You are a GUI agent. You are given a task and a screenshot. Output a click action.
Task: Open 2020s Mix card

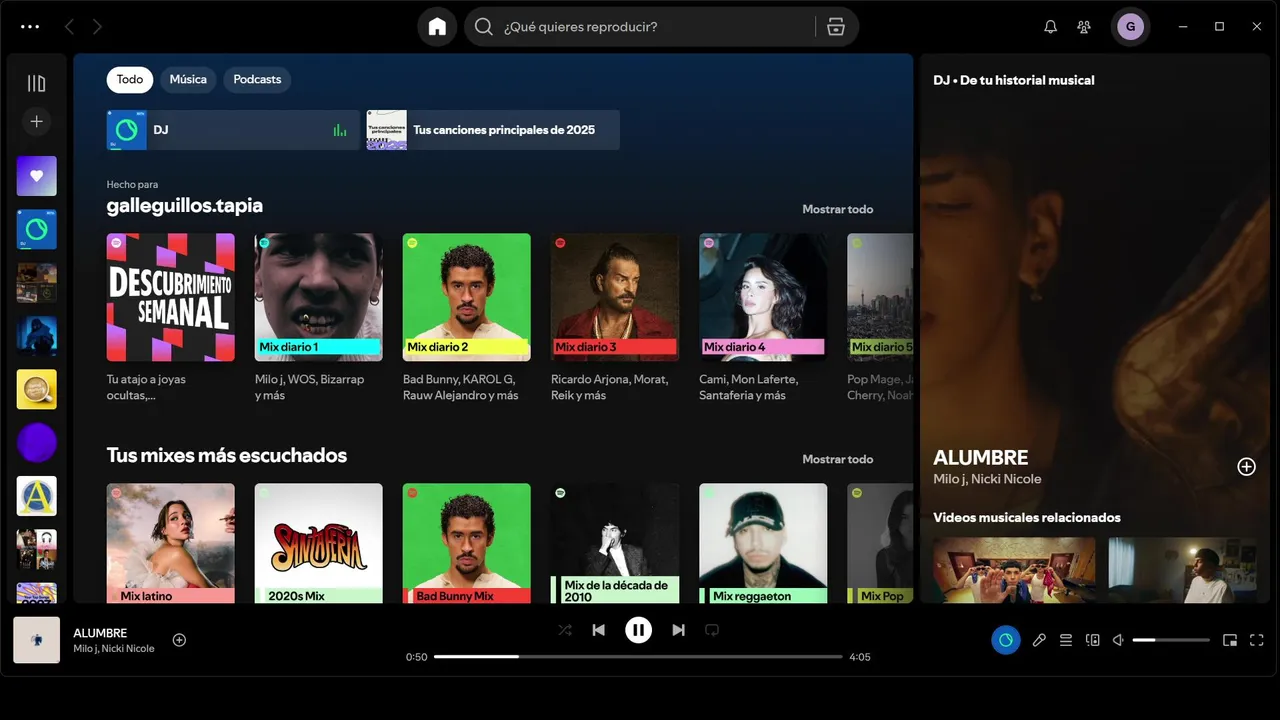319,543
